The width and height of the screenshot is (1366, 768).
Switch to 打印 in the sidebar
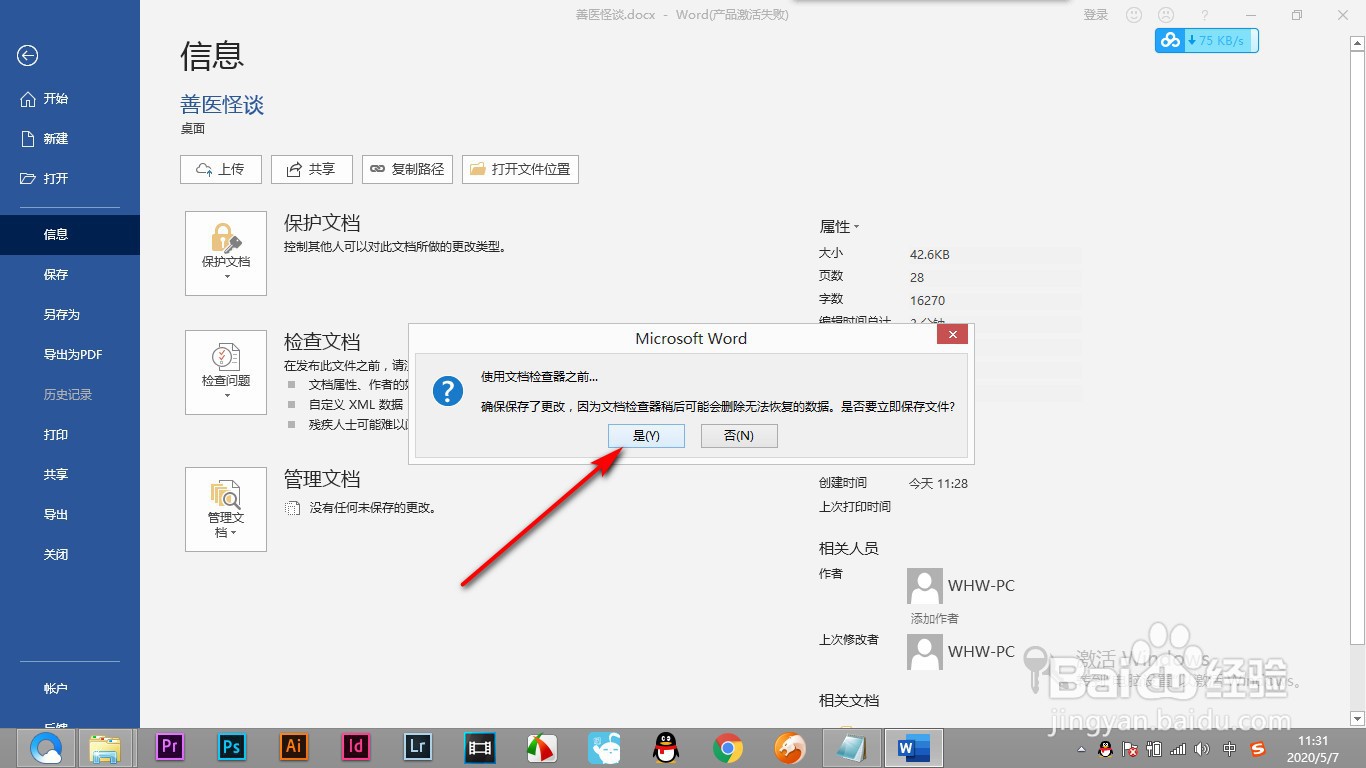click(56, 434)
